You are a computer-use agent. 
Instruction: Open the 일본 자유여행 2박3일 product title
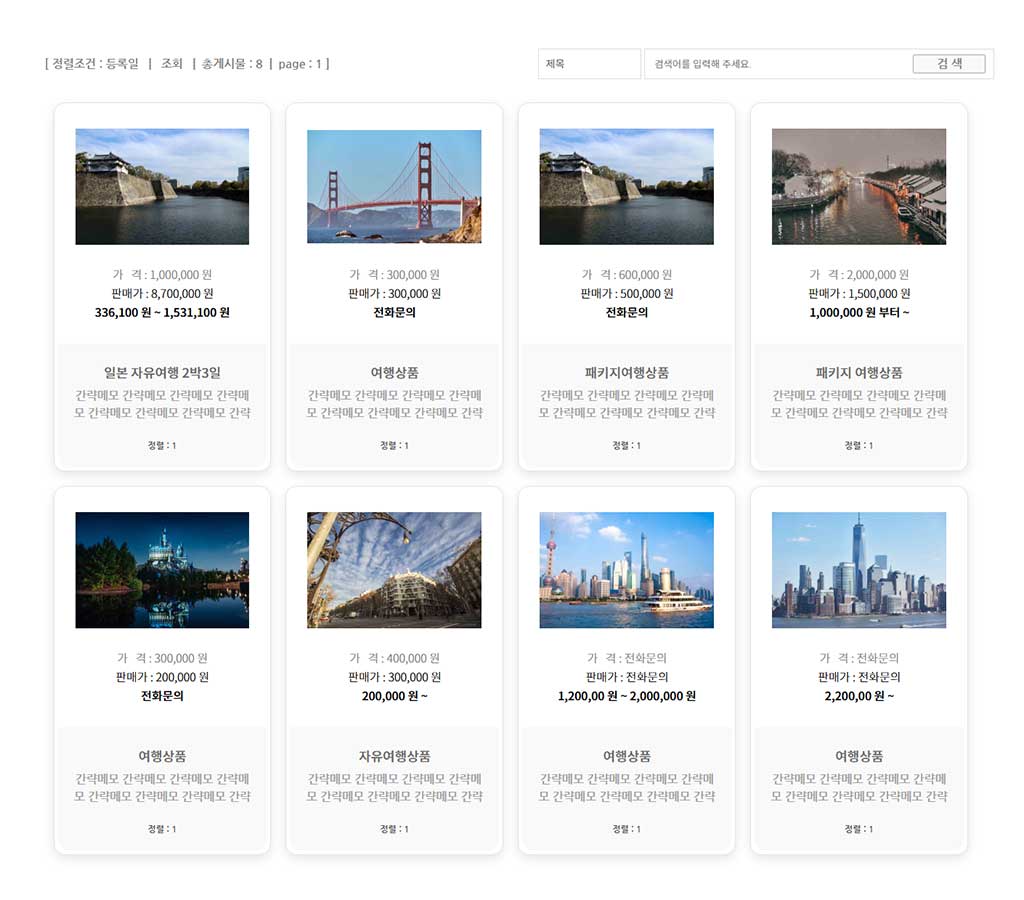coord(162,373)
